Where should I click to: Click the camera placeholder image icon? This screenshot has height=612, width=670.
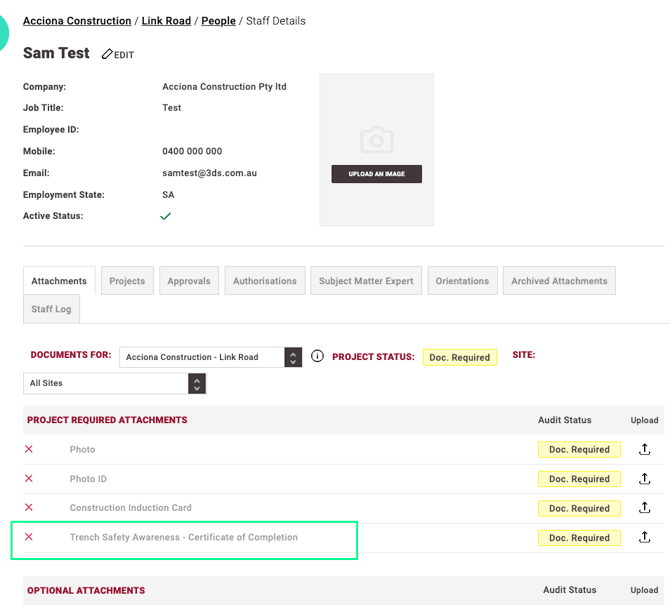click(376, 138)
